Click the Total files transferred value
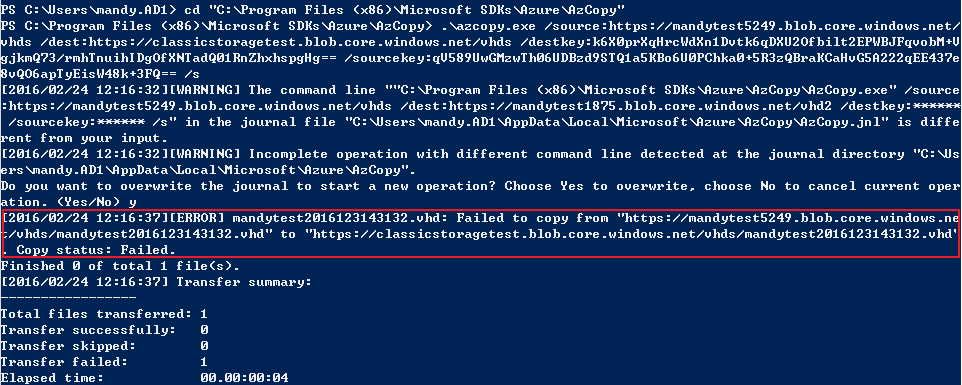 204,314
